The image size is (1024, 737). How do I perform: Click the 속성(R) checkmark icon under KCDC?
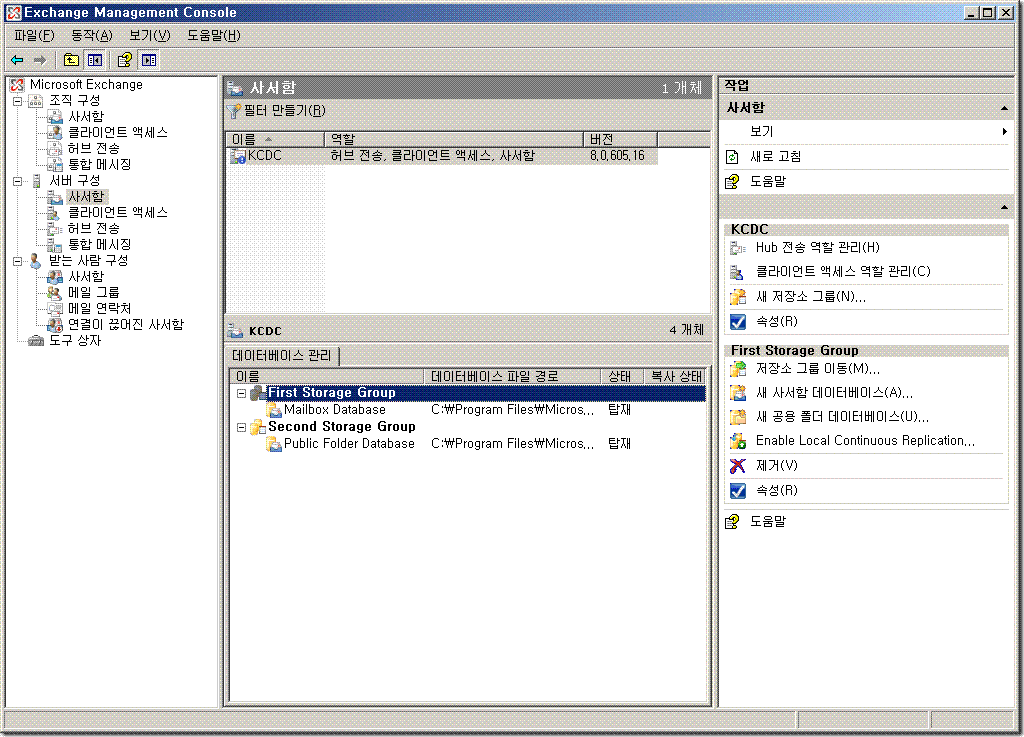[738, 322]
